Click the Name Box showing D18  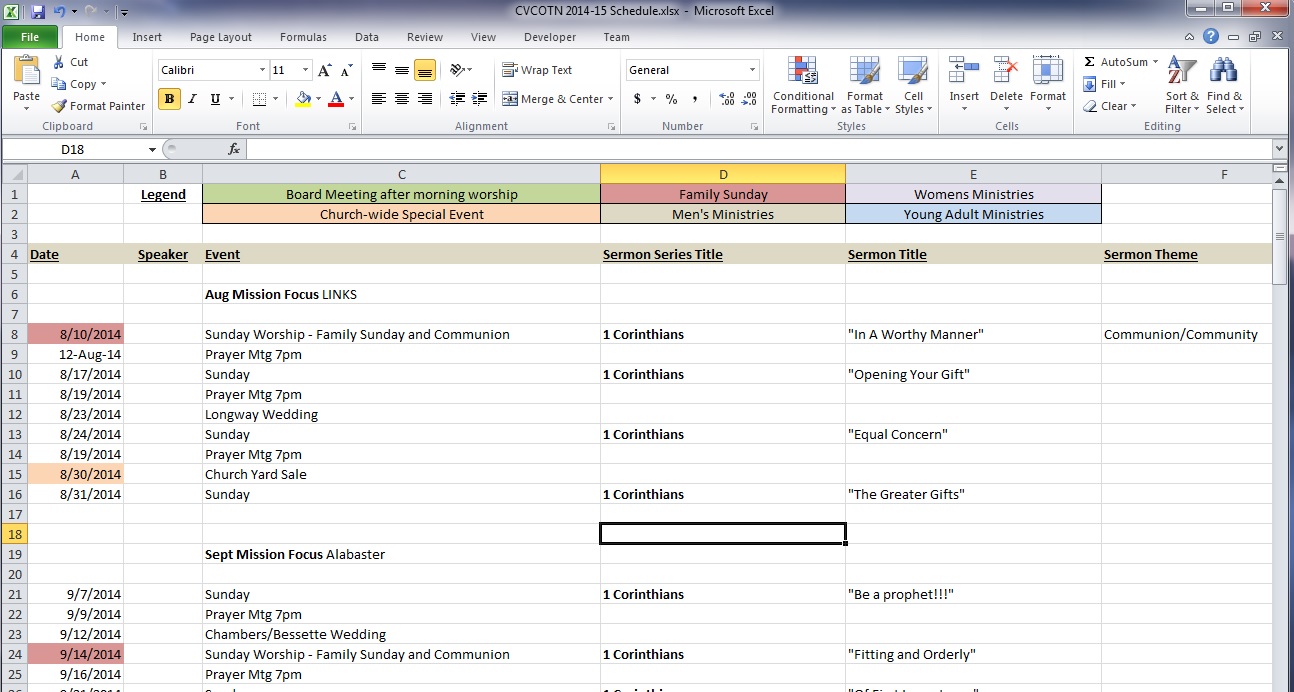point(74,149)
